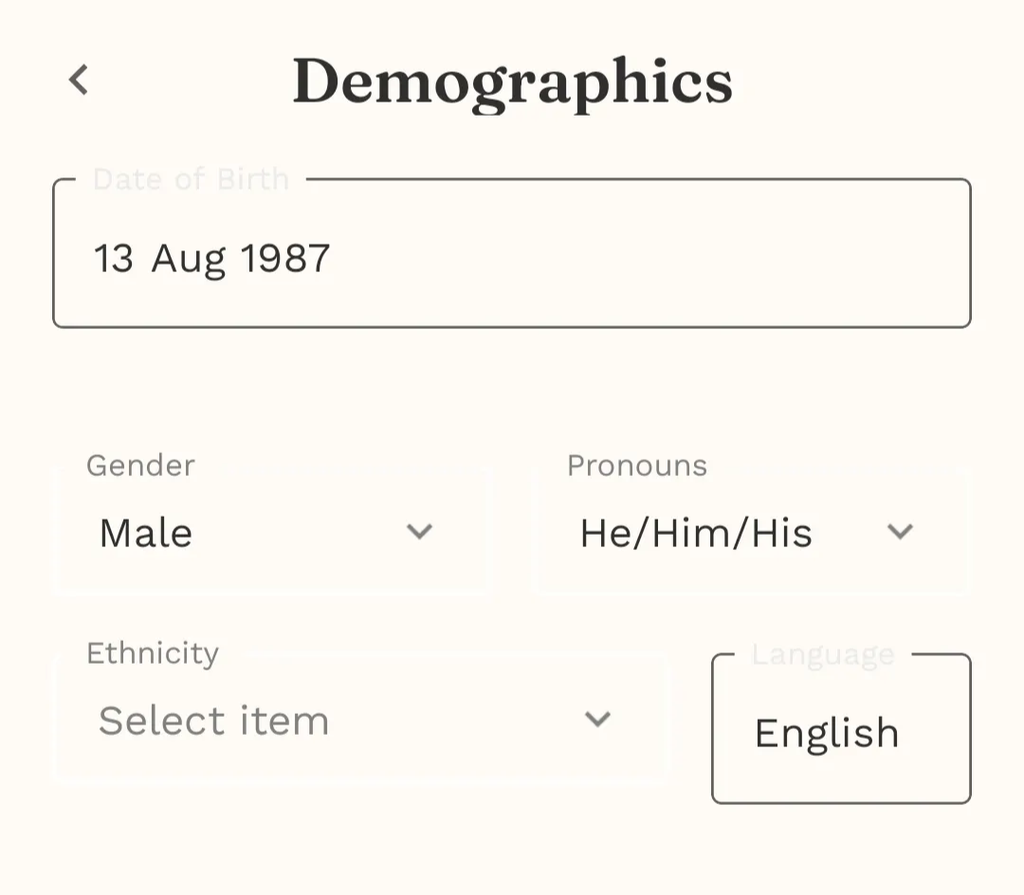Image resolution: width=1024 pixels, height=895 pixels.
Task: Expand the chevron beside He/Him/His
Action: point(900,532)
